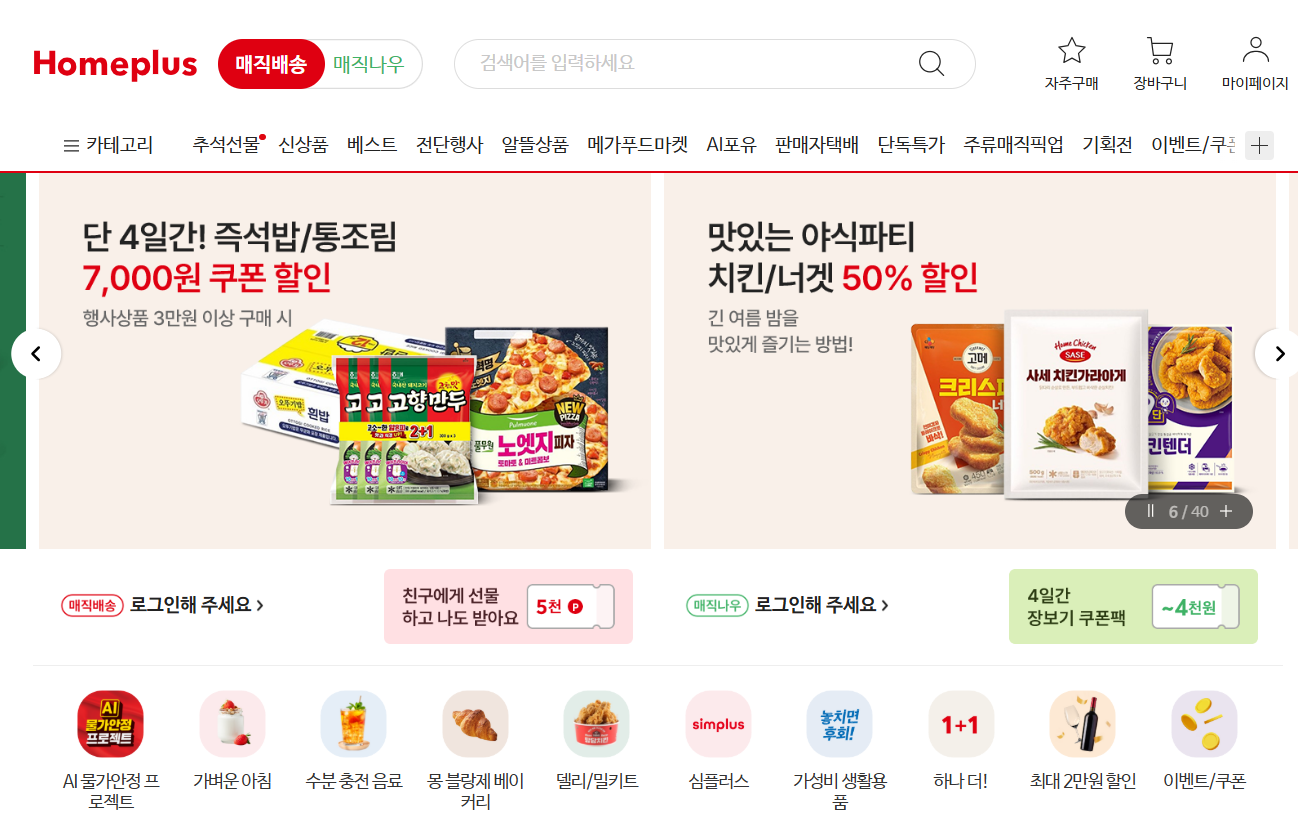
Task: Click the 검색어를 입력하세요 search field
Action: pos(690,64)
